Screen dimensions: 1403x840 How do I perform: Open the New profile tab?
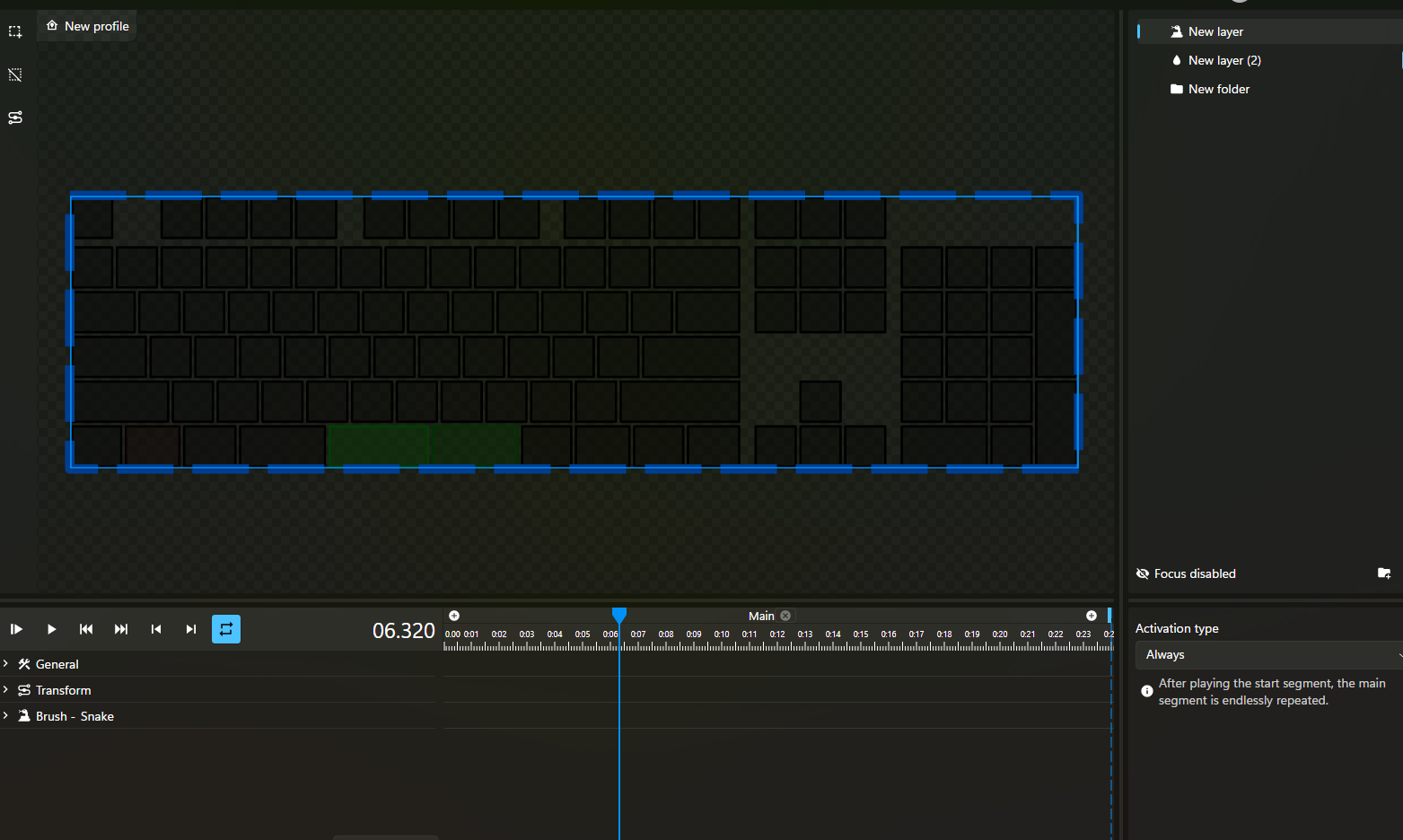click(87, 26)
